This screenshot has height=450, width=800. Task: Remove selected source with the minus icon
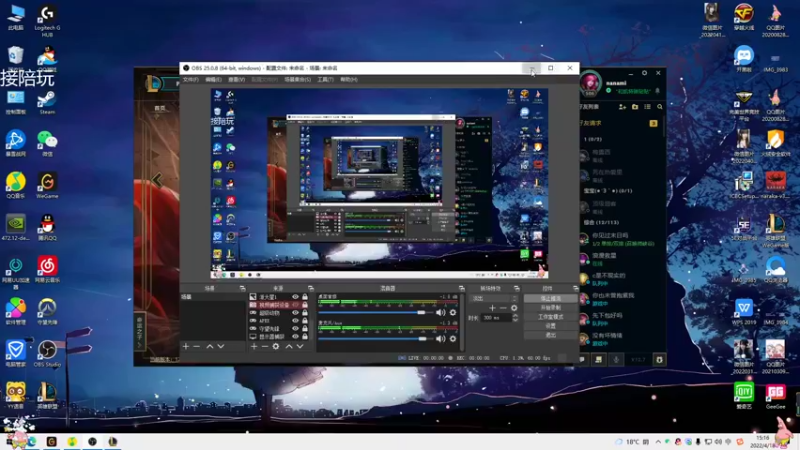point(264,346)
